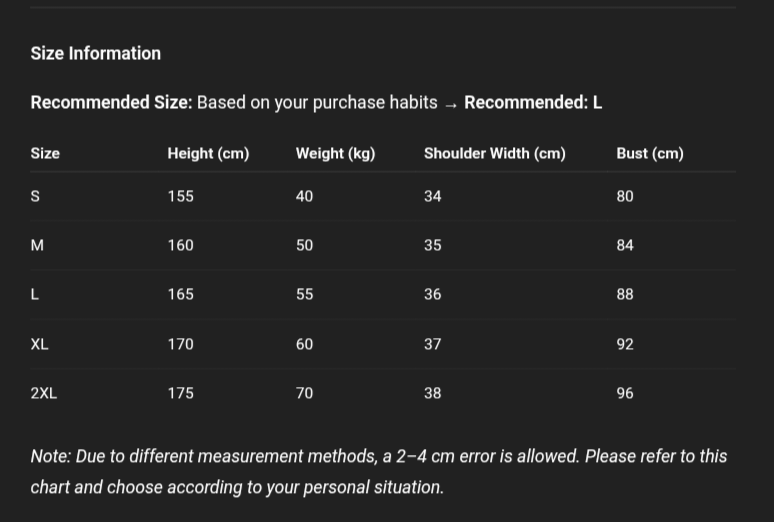The height and width of the screenshot is (522, 774).
Task: Click the Size column header
Action: [x=45, y=154]
